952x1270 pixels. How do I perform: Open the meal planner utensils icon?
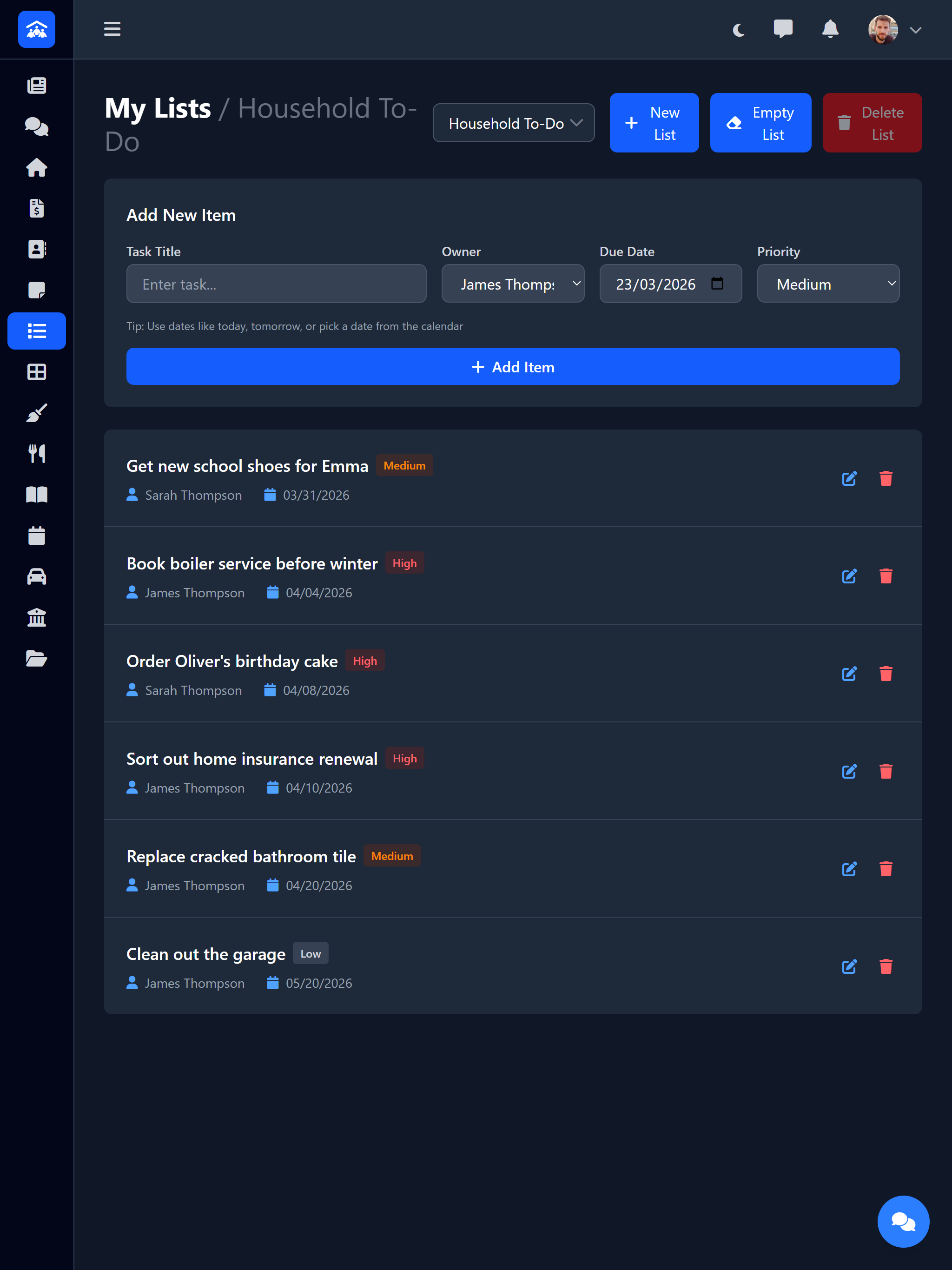pos(36,454)
